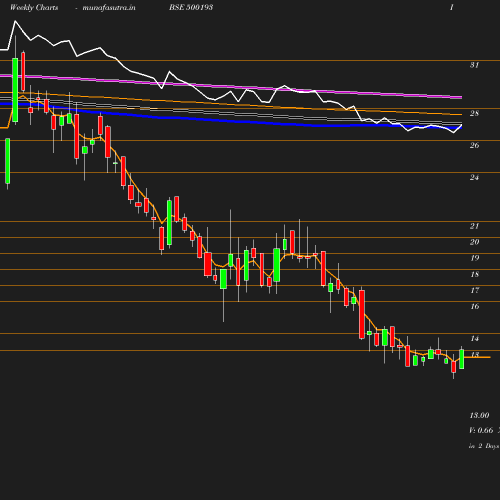Click the price axis label 24

[x=474, y=177]
